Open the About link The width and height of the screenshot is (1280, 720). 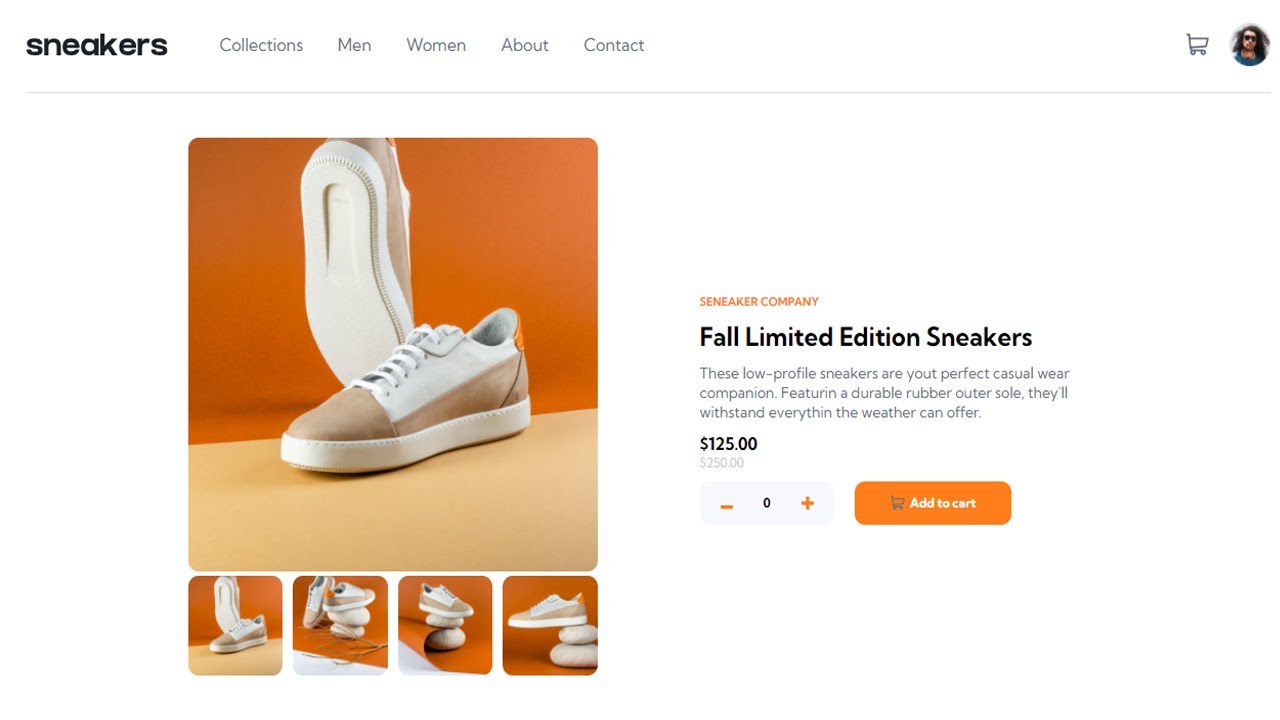[x=525, y=45]
